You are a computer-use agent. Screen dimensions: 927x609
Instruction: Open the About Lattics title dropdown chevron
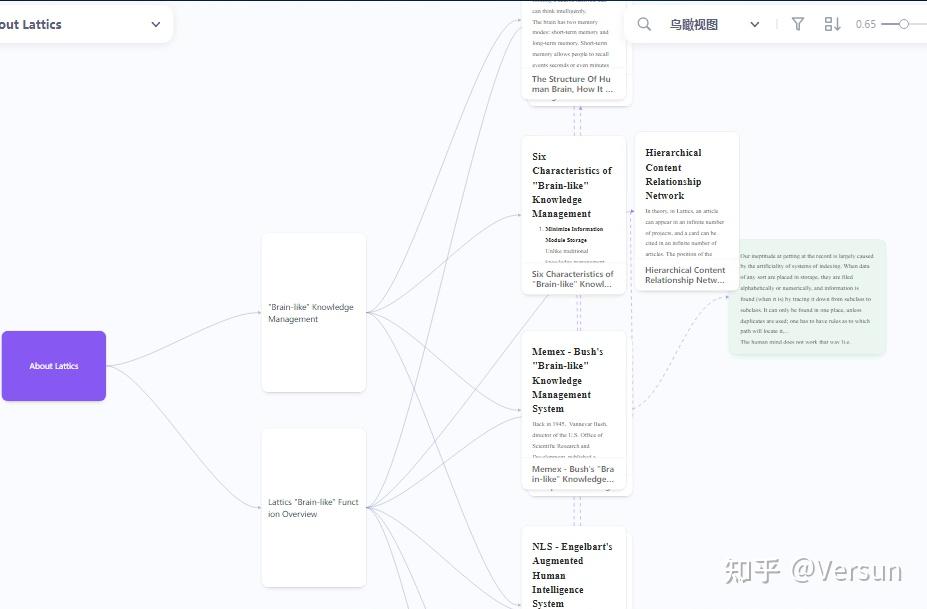pos(155,24)
